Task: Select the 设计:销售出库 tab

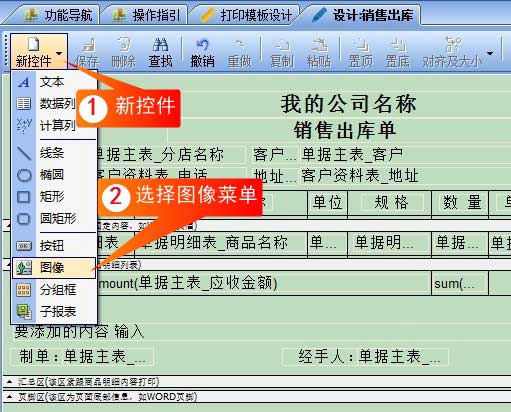Action: [363, 15]
